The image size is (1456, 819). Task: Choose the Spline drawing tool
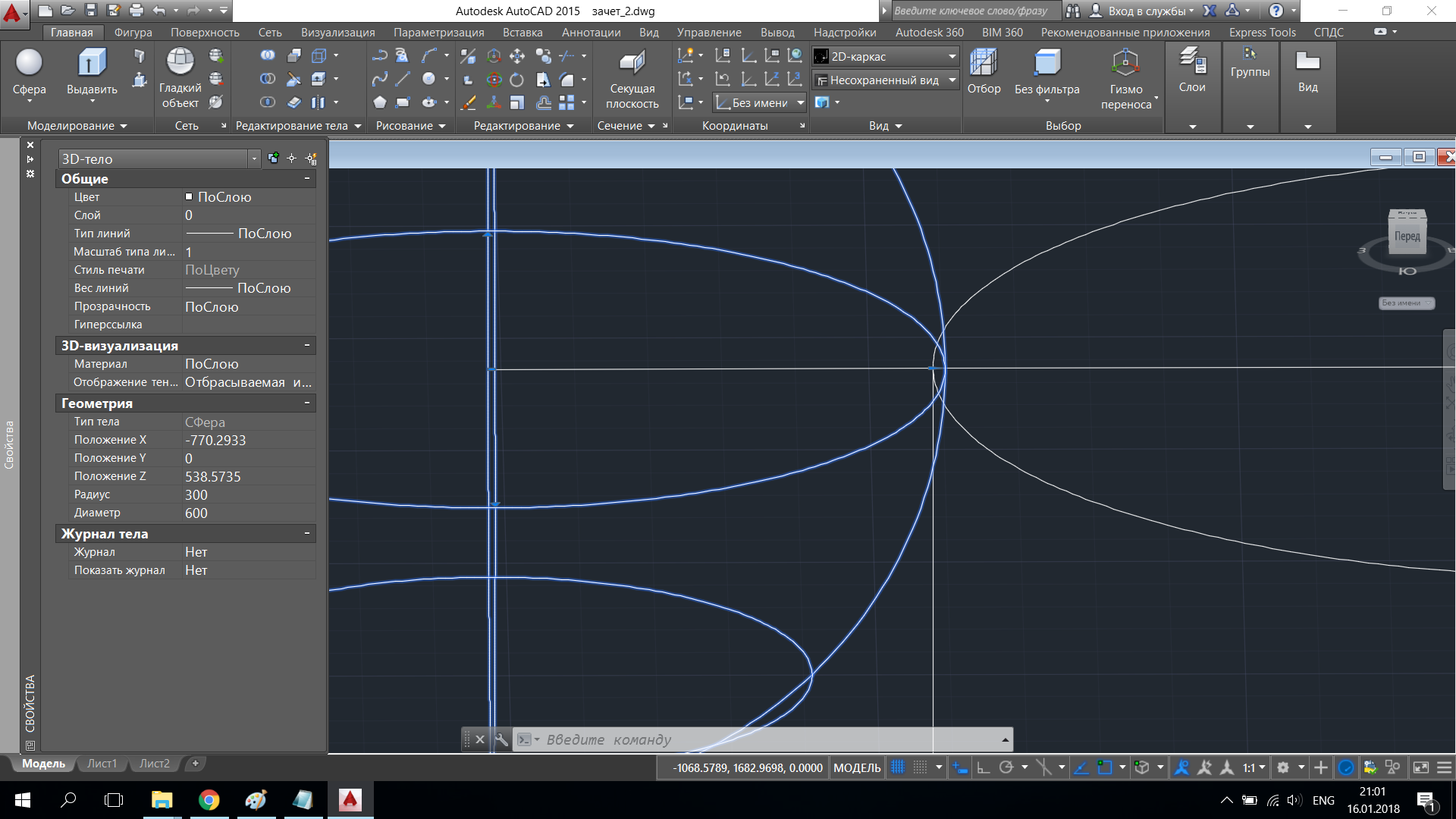pos(379,79)
